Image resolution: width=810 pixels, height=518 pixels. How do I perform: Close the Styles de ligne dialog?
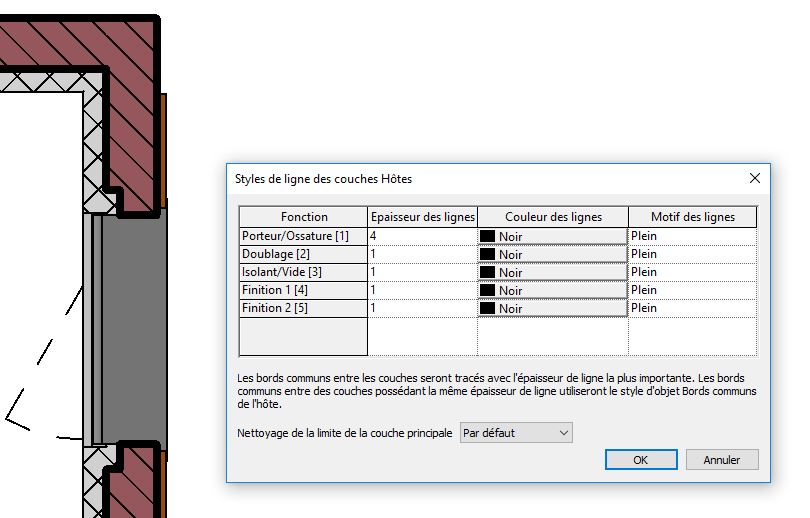(755, 178)
